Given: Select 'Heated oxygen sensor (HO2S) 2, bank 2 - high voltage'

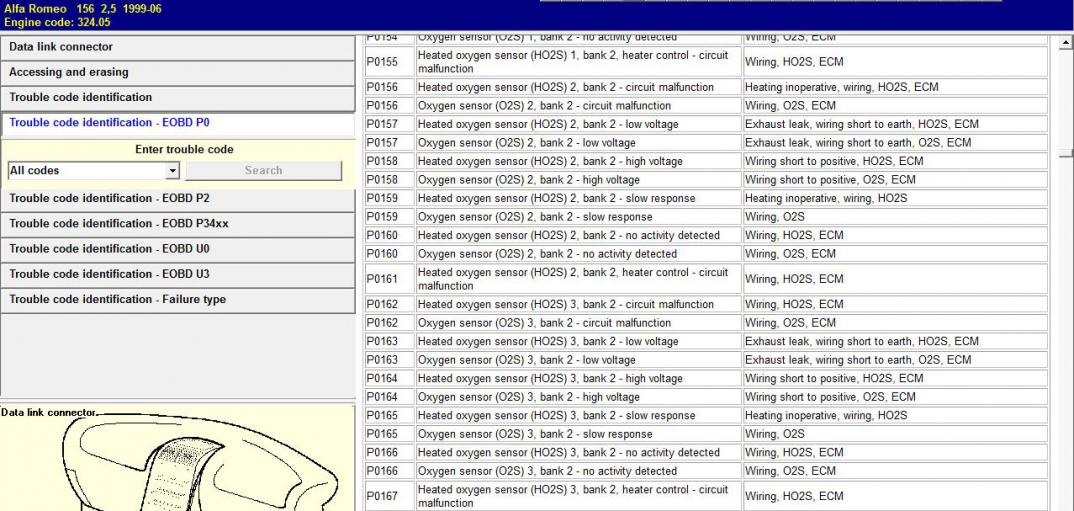Looking at the screenshot, I should pyautogui.click(x=579, y=161).
